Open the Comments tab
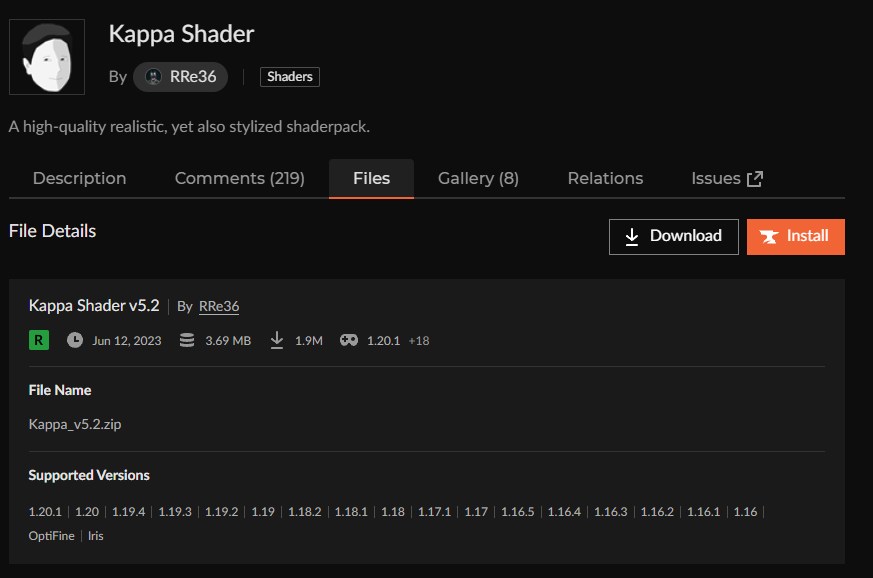This screenshot has width=873, height=578. [239, 177]
